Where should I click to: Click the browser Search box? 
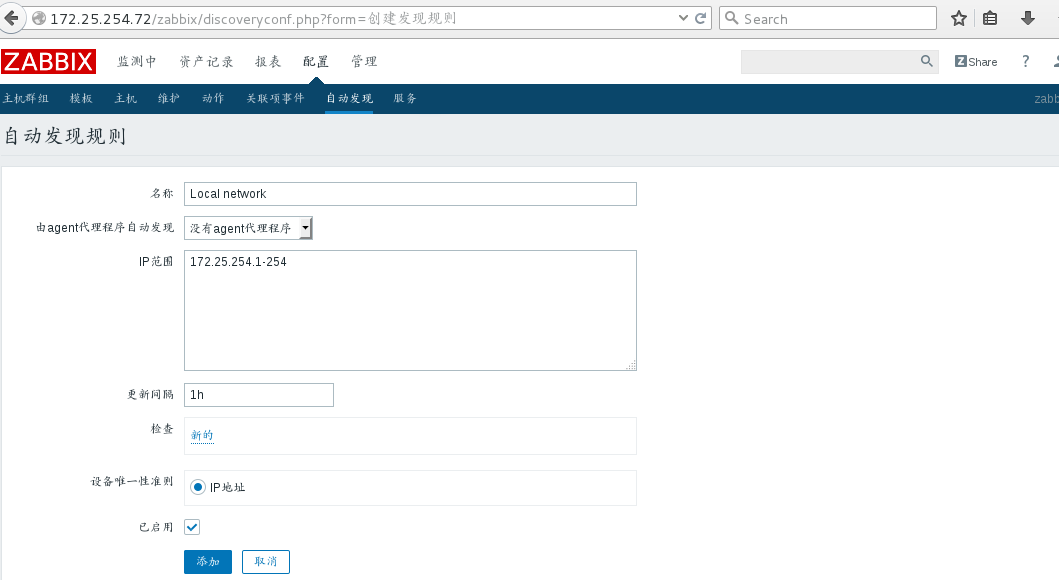pyautogui.click(x=828, y=18)
